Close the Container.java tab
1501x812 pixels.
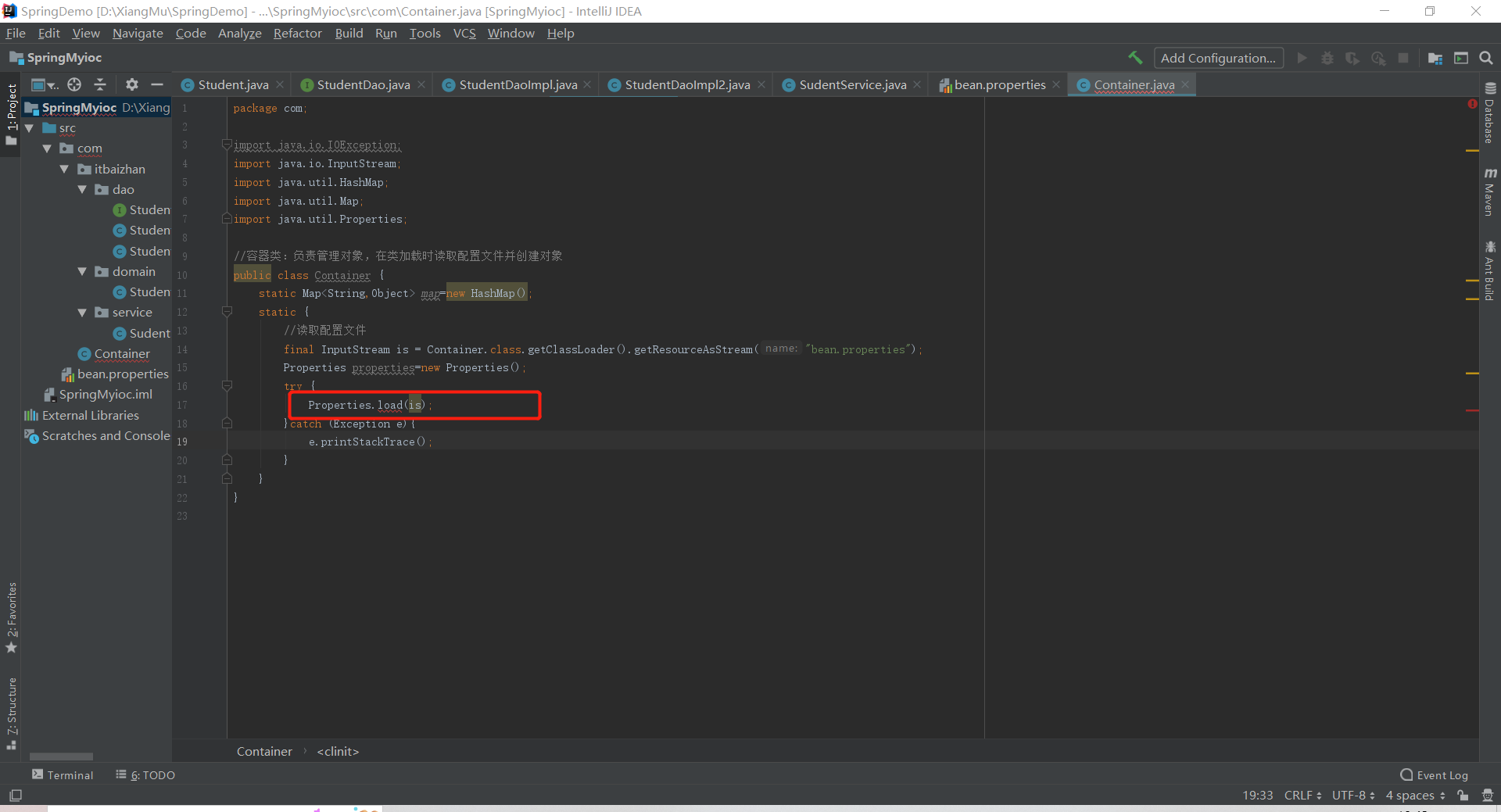[1185, 84]
